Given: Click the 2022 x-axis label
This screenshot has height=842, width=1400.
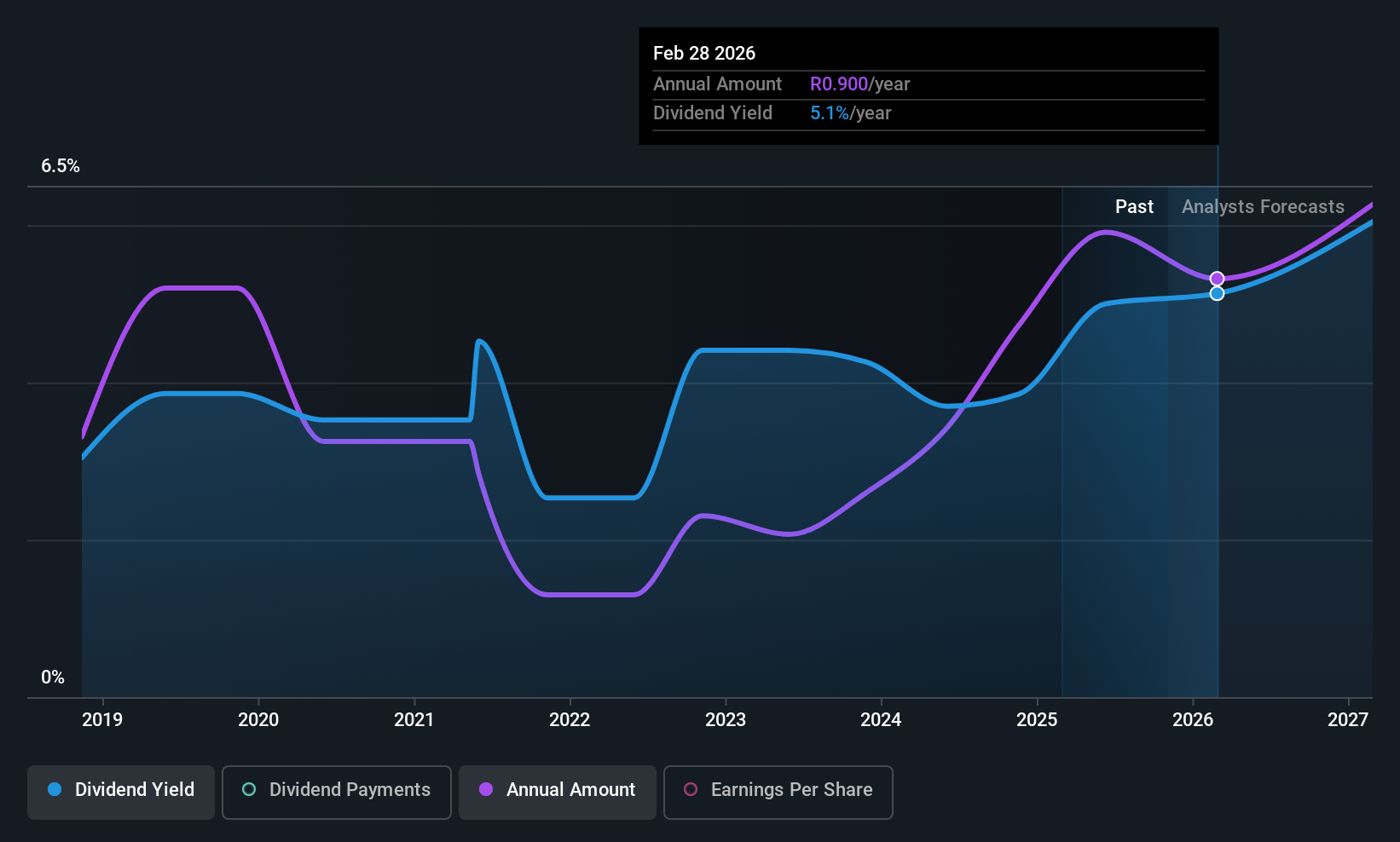Looking at the screenshot, I should (570, 719).
